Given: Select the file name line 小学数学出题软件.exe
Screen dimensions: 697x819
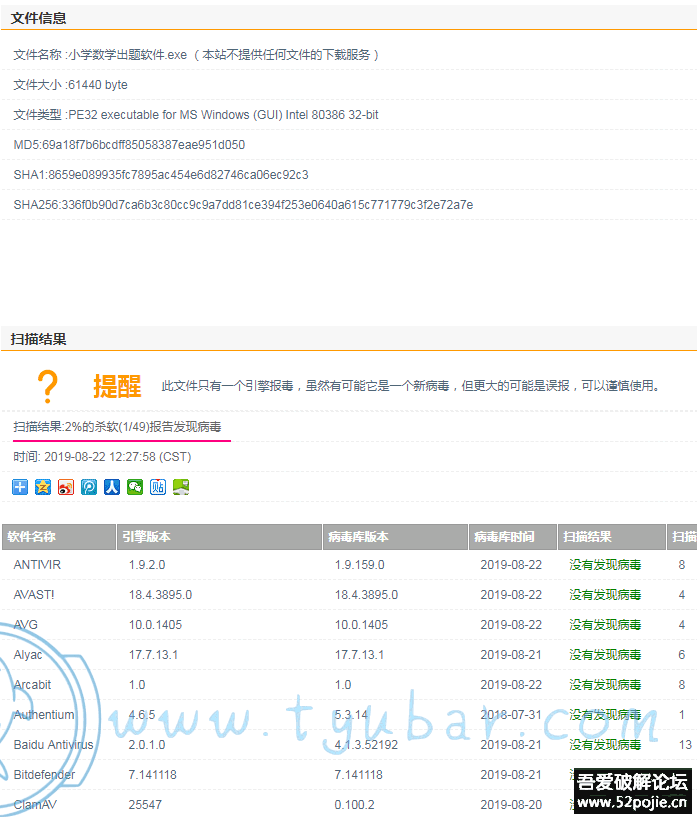Looking at the screenshot, I should click(x=196, y=55).
